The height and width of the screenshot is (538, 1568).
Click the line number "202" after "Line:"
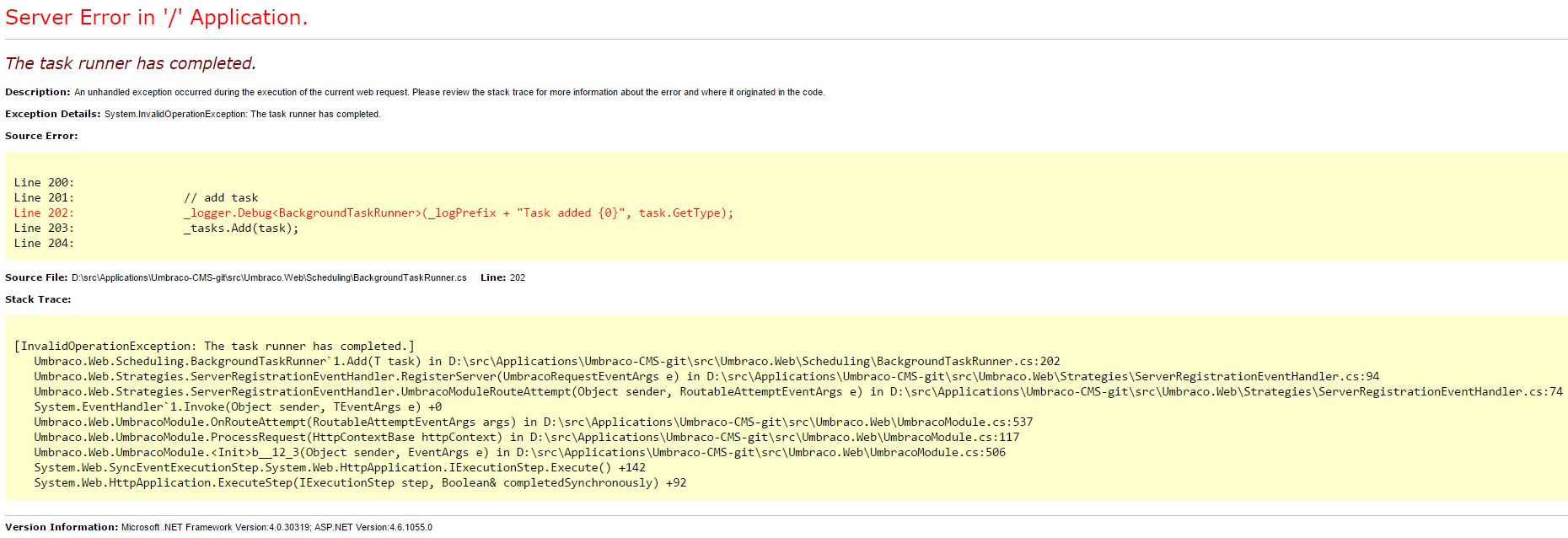[518, 277]
